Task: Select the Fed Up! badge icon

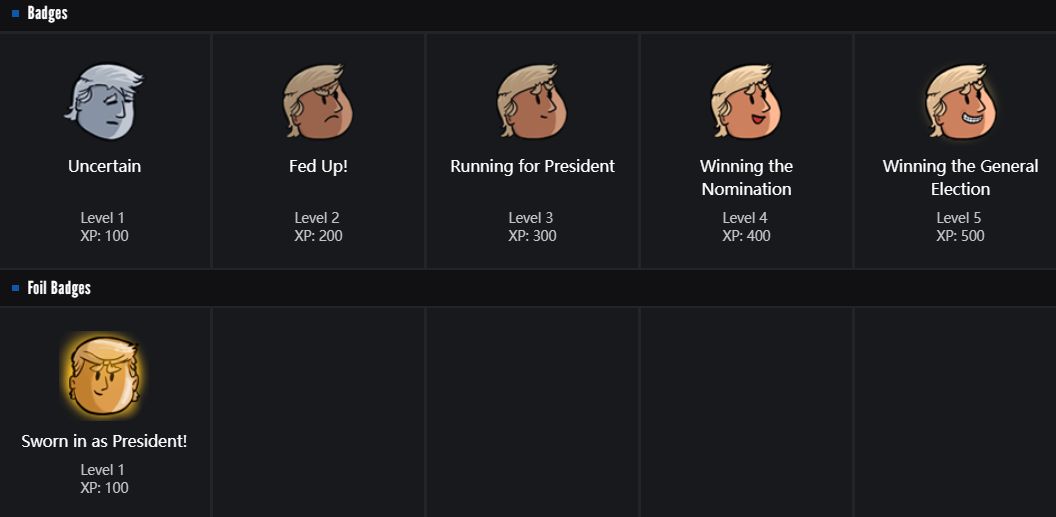Action: (318, 102)
